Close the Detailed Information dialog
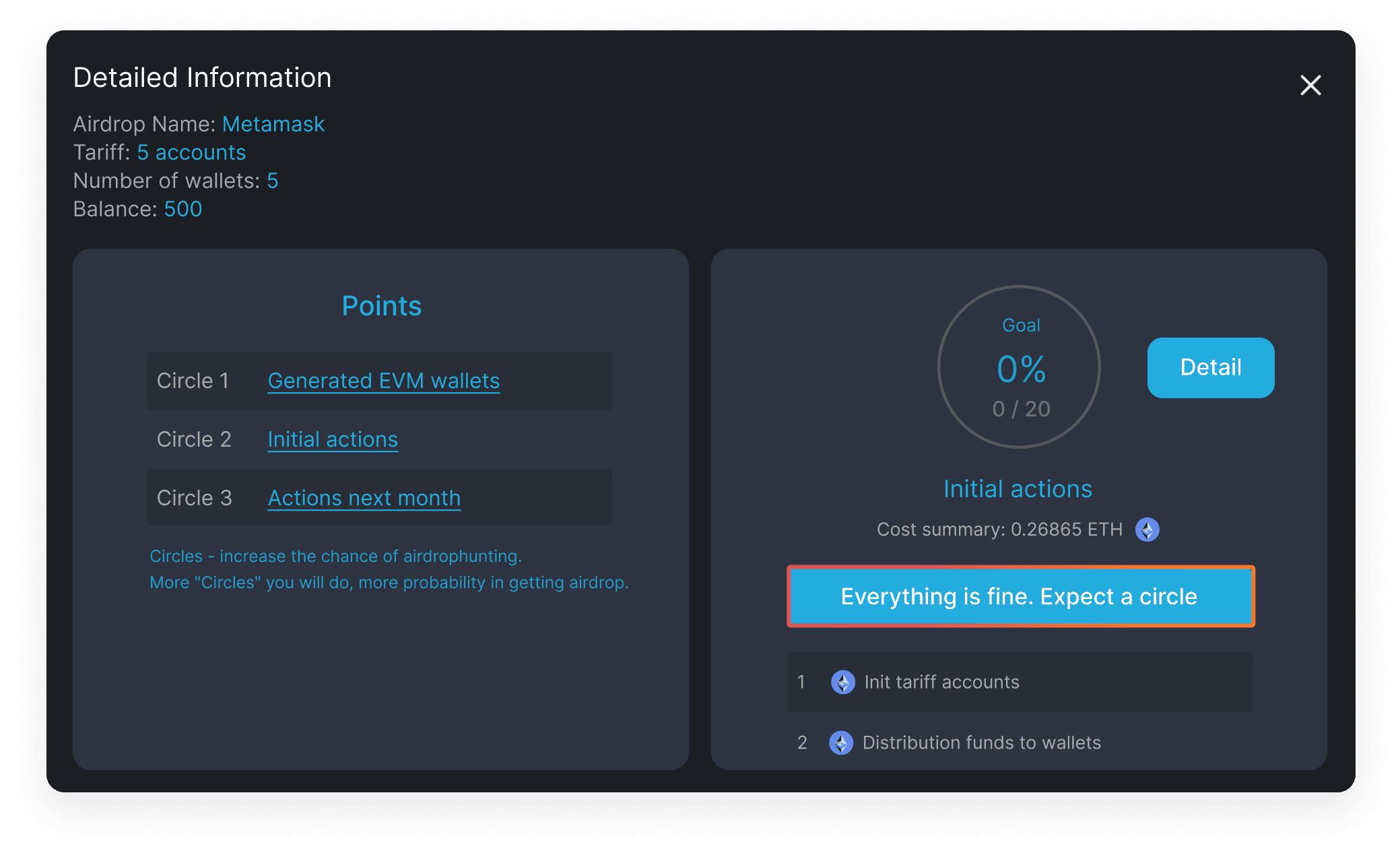Viewport: 1400px width, 853px height. (x=1310, y=86)
